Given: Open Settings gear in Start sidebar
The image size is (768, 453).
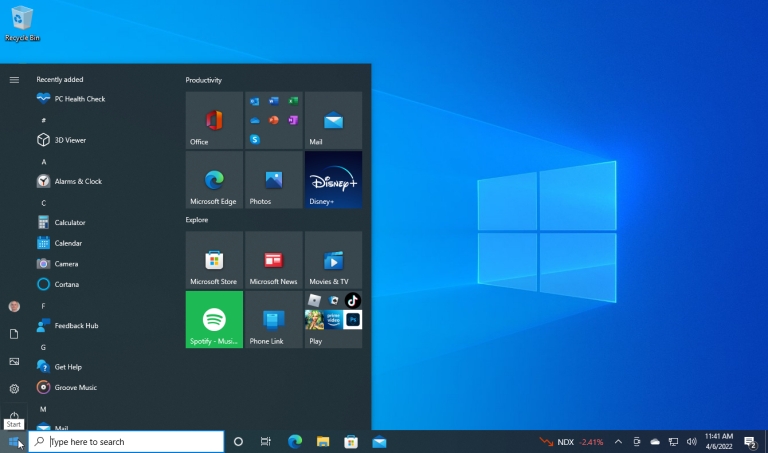Looking at the screenshot, I should click(x=14, y=389).
